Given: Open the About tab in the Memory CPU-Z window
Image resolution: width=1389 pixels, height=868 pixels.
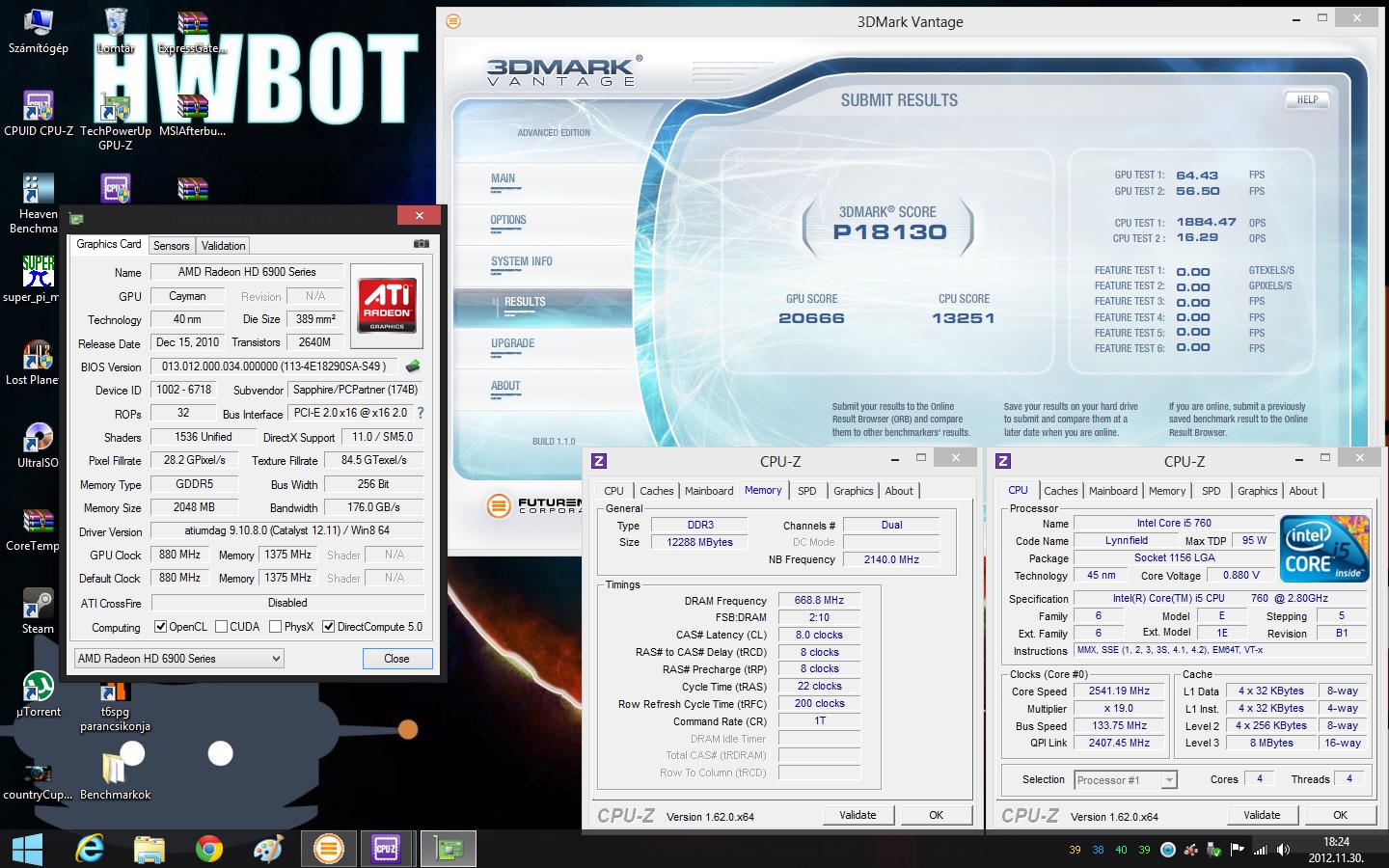Looking at the screenshot, I should click(899, 491).
